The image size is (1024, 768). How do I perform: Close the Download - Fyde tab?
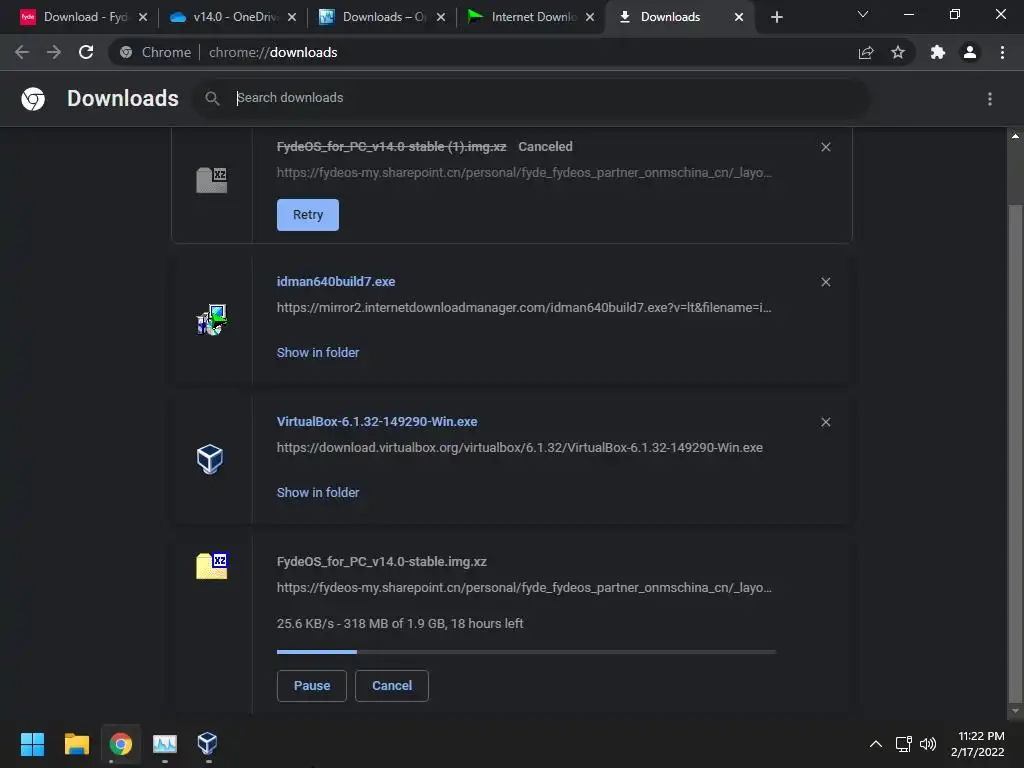coord(143,17)
